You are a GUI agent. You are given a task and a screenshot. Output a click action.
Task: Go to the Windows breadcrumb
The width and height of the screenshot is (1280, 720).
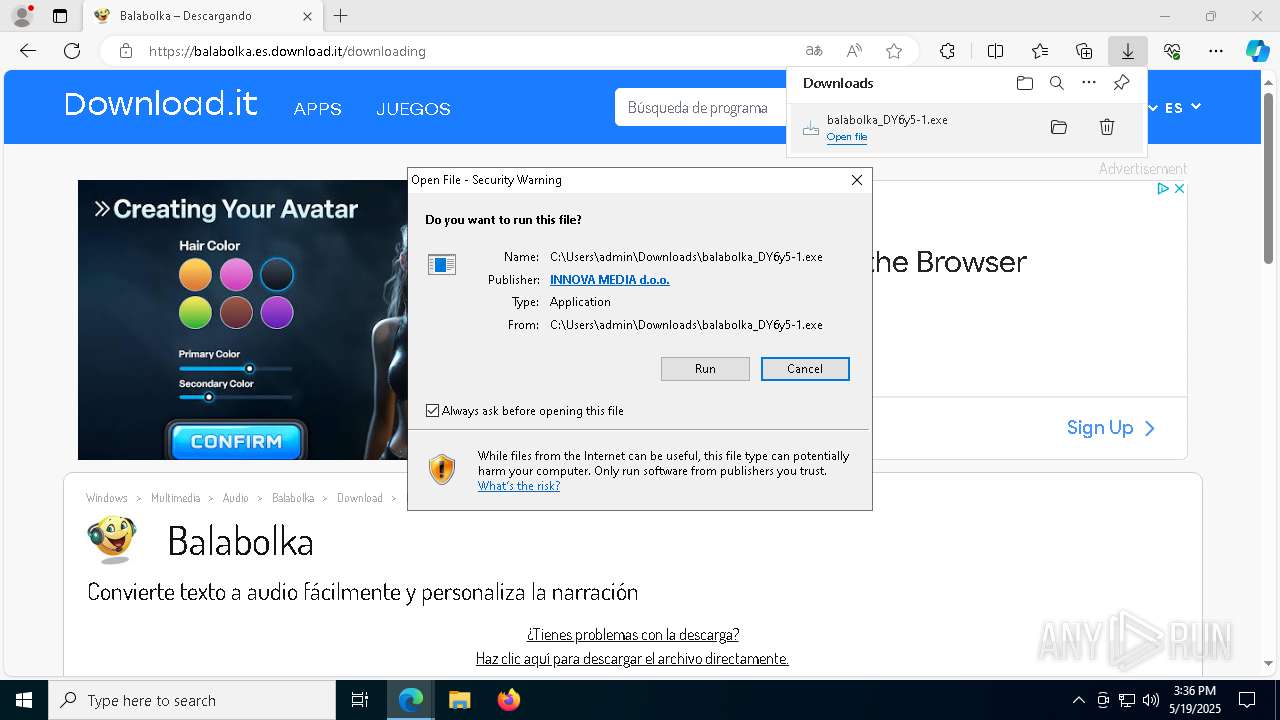(x=107, y=498)
